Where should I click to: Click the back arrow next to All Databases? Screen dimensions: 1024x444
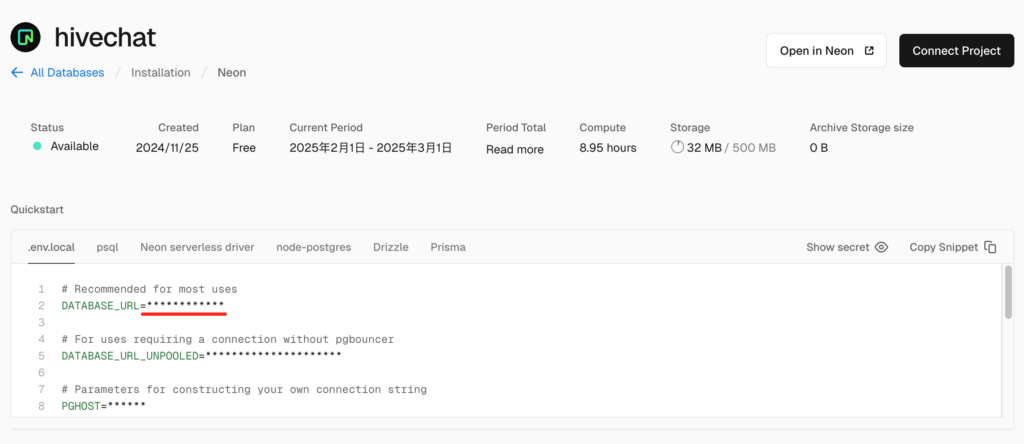point(17,73)
